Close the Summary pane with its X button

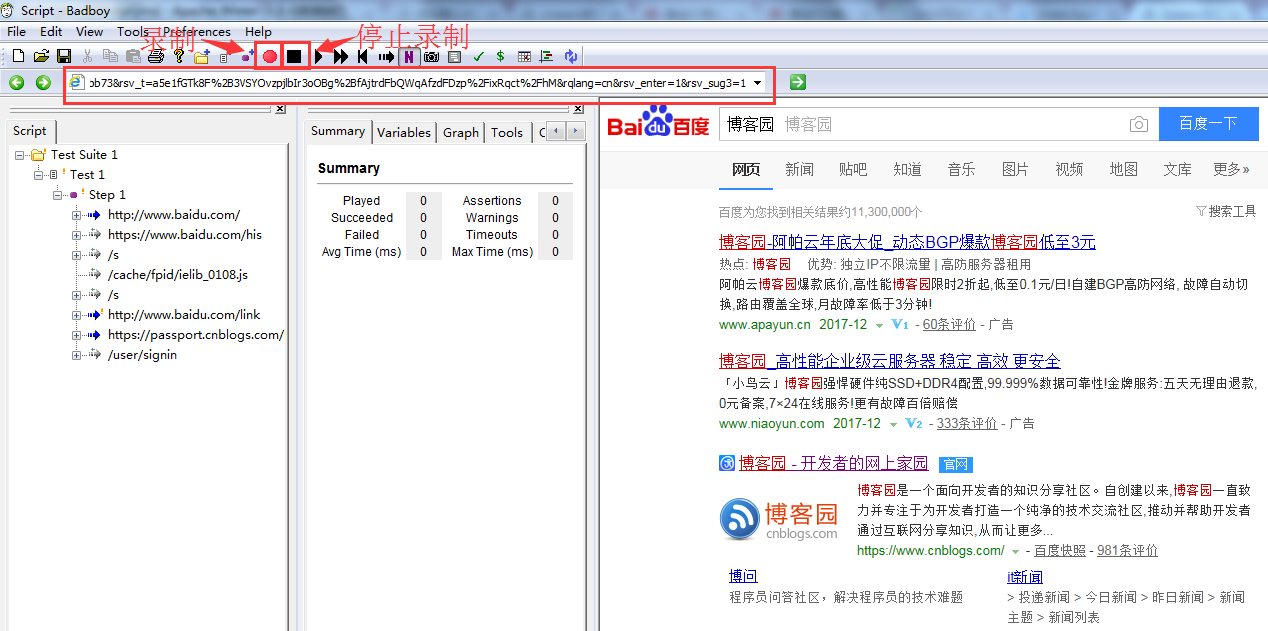[578, 109]
